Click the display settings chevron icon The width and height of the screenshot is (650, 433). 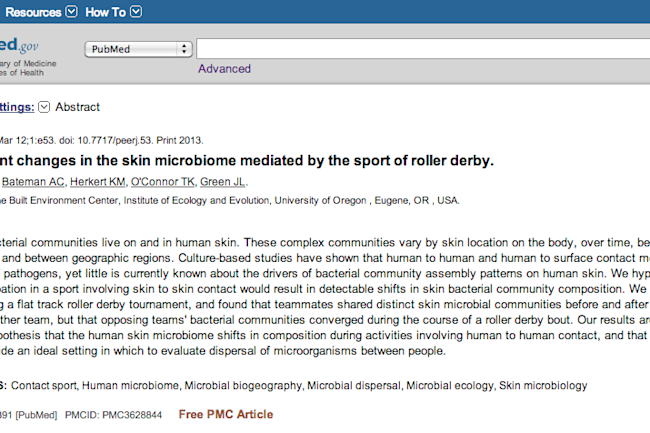[x=44, y=107]
